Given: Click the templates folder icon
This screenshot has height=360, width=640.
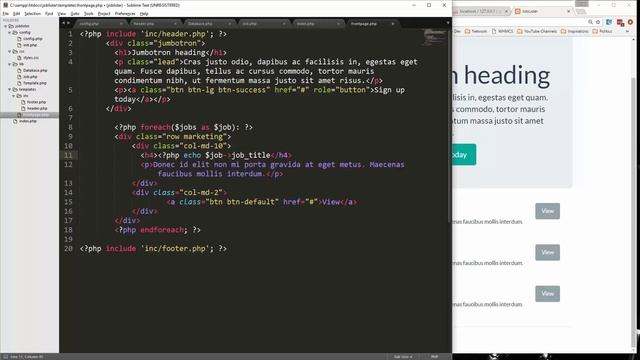Looking at the screenshot, I should click(x=15, y=89).
